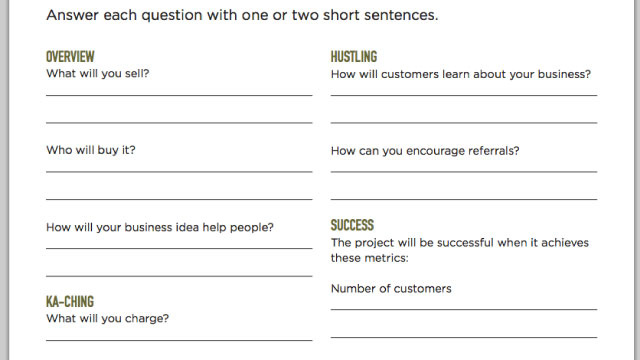This screenshot has height=360, width=640.
Task: Click the 'these metrics:' text under SUCCESS
Action: 369,258
